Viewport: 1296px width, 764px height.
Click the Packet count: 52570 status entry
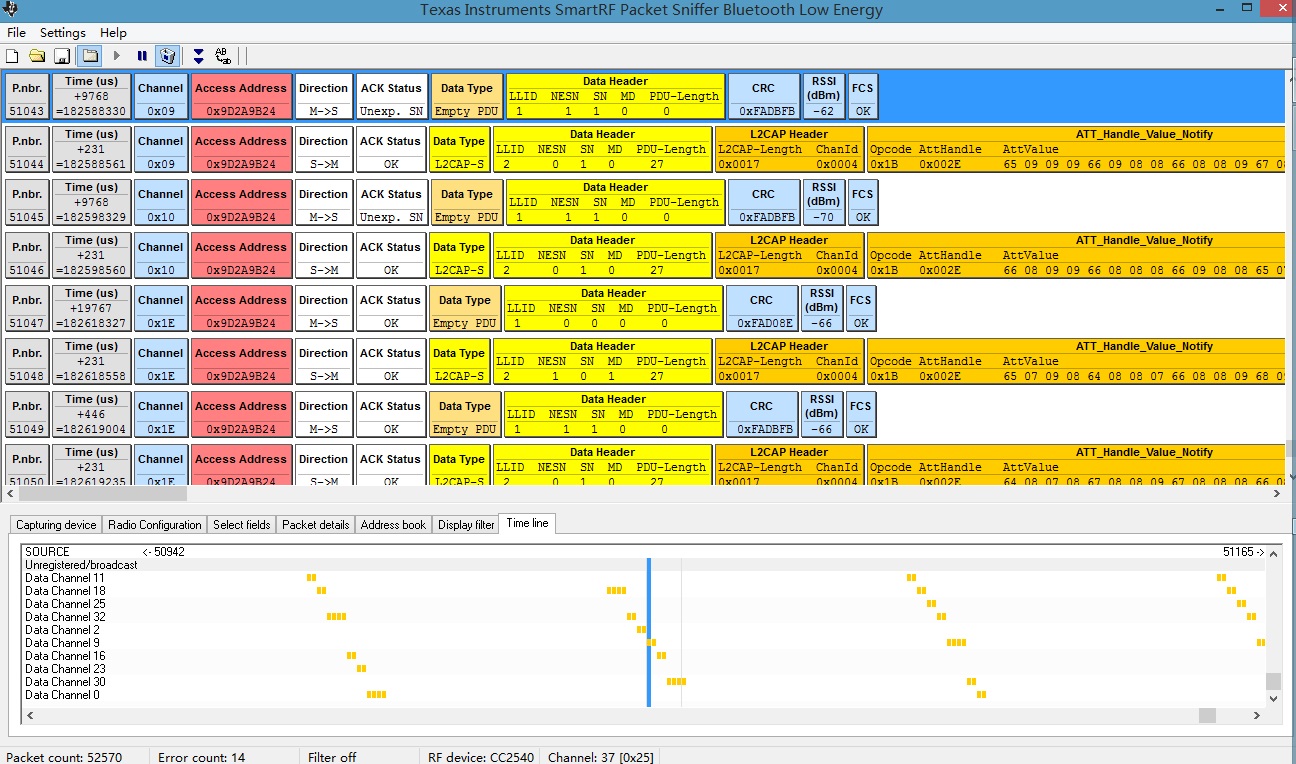pyautogui.click(x=64, y=757)
